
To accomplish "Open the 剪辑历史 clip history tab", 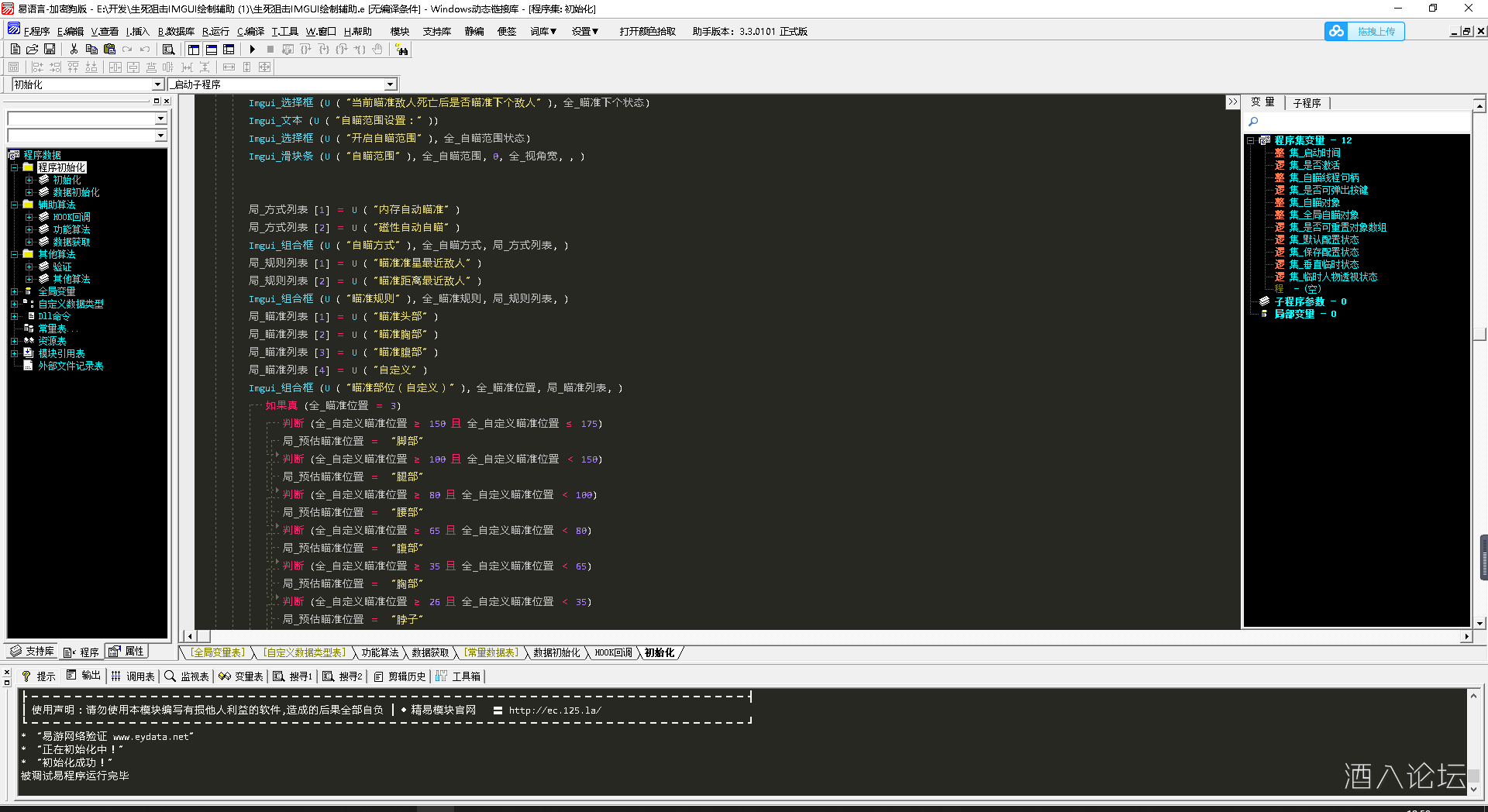I will tap(399, 676).
